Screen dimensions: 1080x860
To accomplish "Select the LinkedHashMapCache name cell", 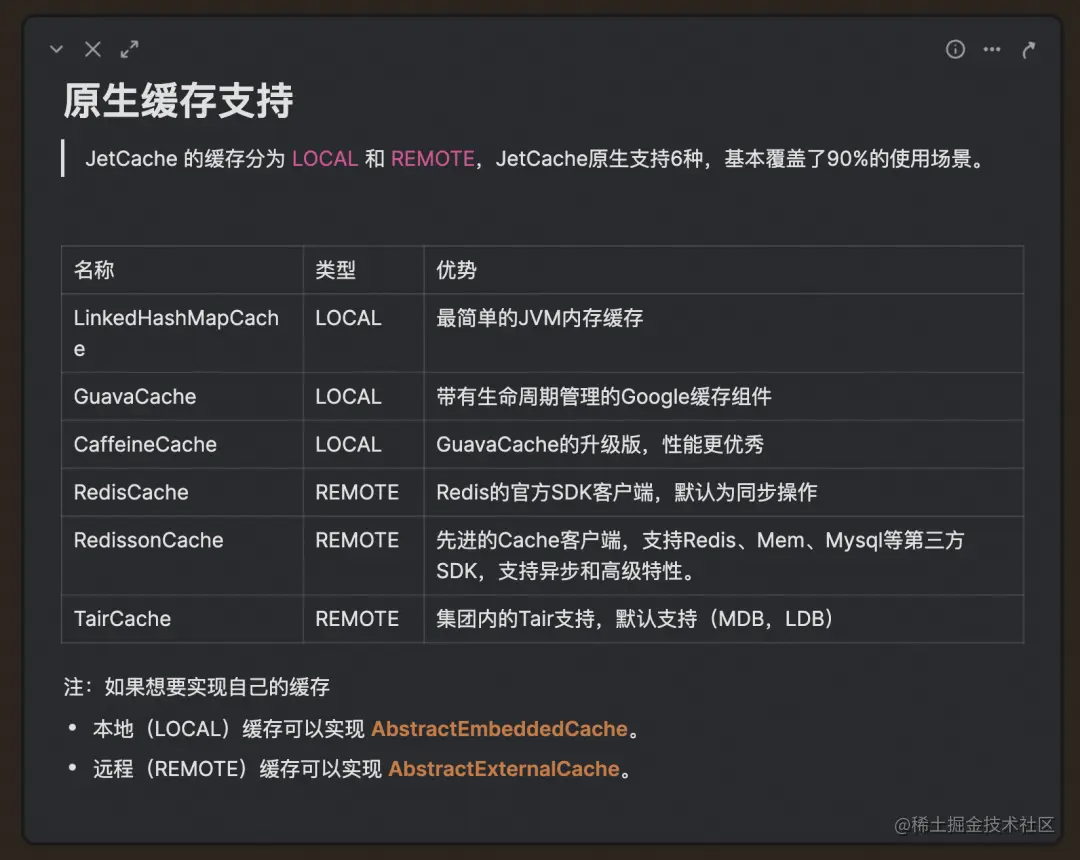I will point(183,333).
